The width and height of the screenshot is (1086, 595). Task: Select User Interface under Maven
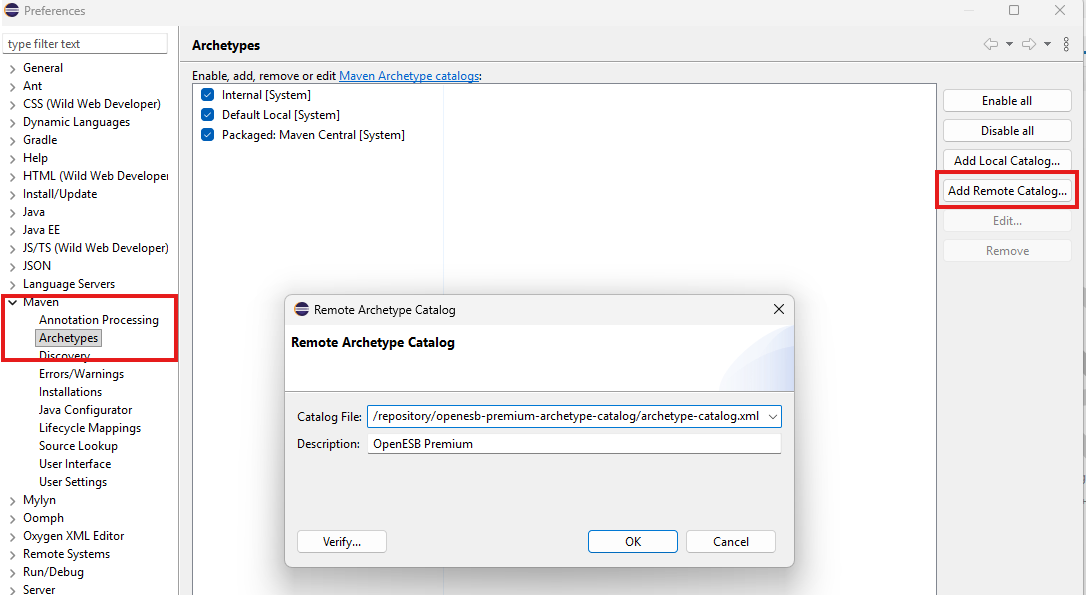tap(75, 463)
